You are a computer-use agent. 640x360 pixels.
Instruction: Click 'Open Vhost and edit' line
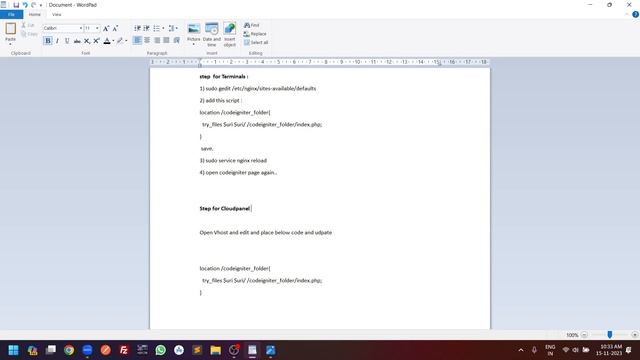(x=266, y=233)
